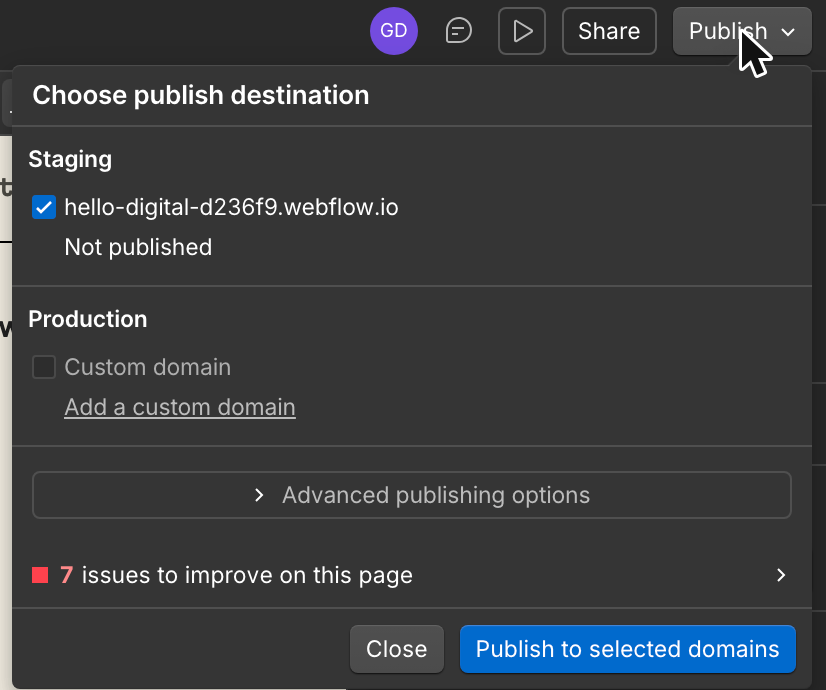Image resolution: width=826 pixels, height=690 pixels.
Task: Click the preview play icon
Action: click(522, 31)
